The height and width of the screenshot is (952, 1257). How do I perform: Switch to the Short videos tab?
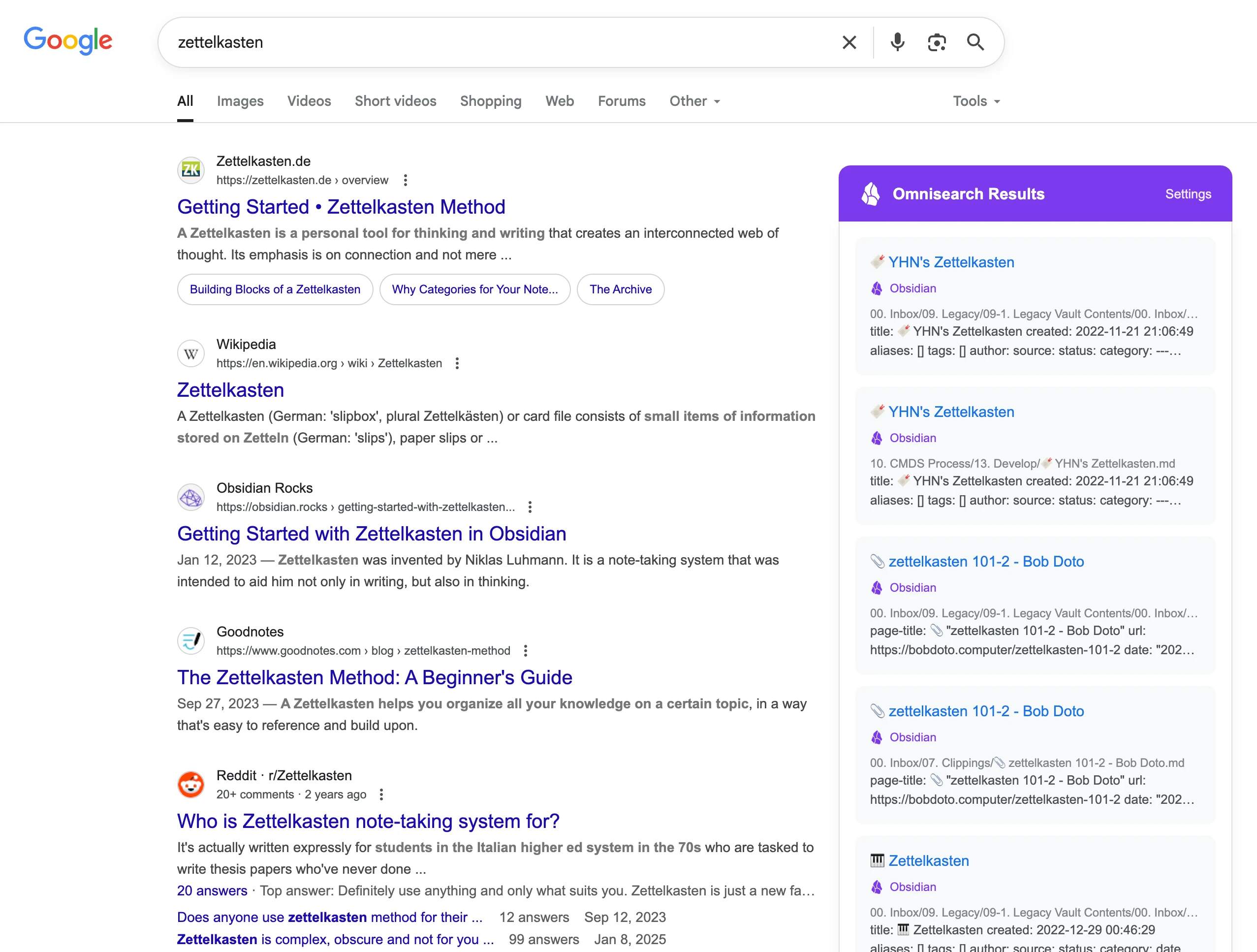pos(396,101)
